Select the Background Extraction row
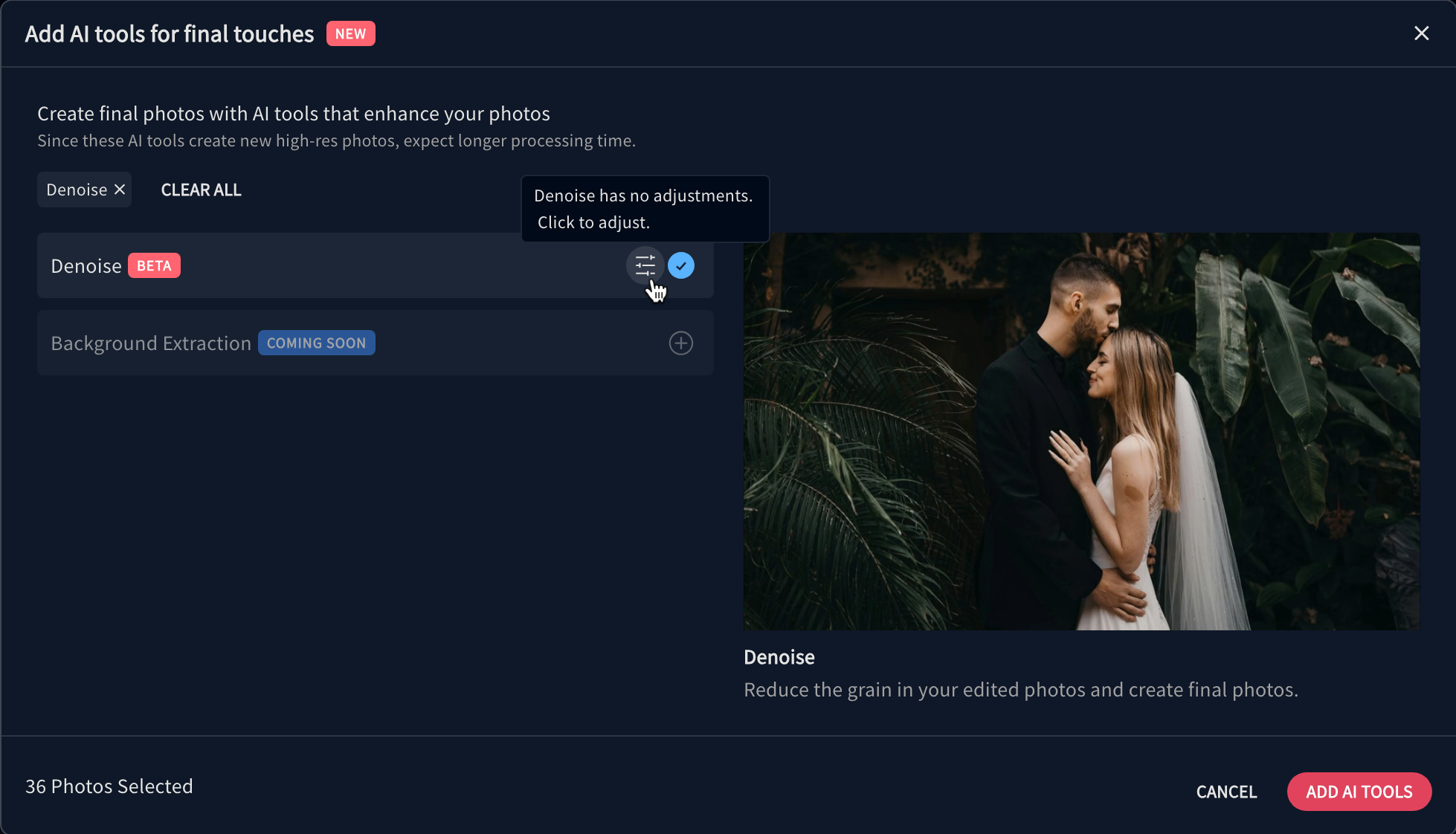Image resolution: width=1456 pixels, height=834 pixels. click(x=376, y=343)
